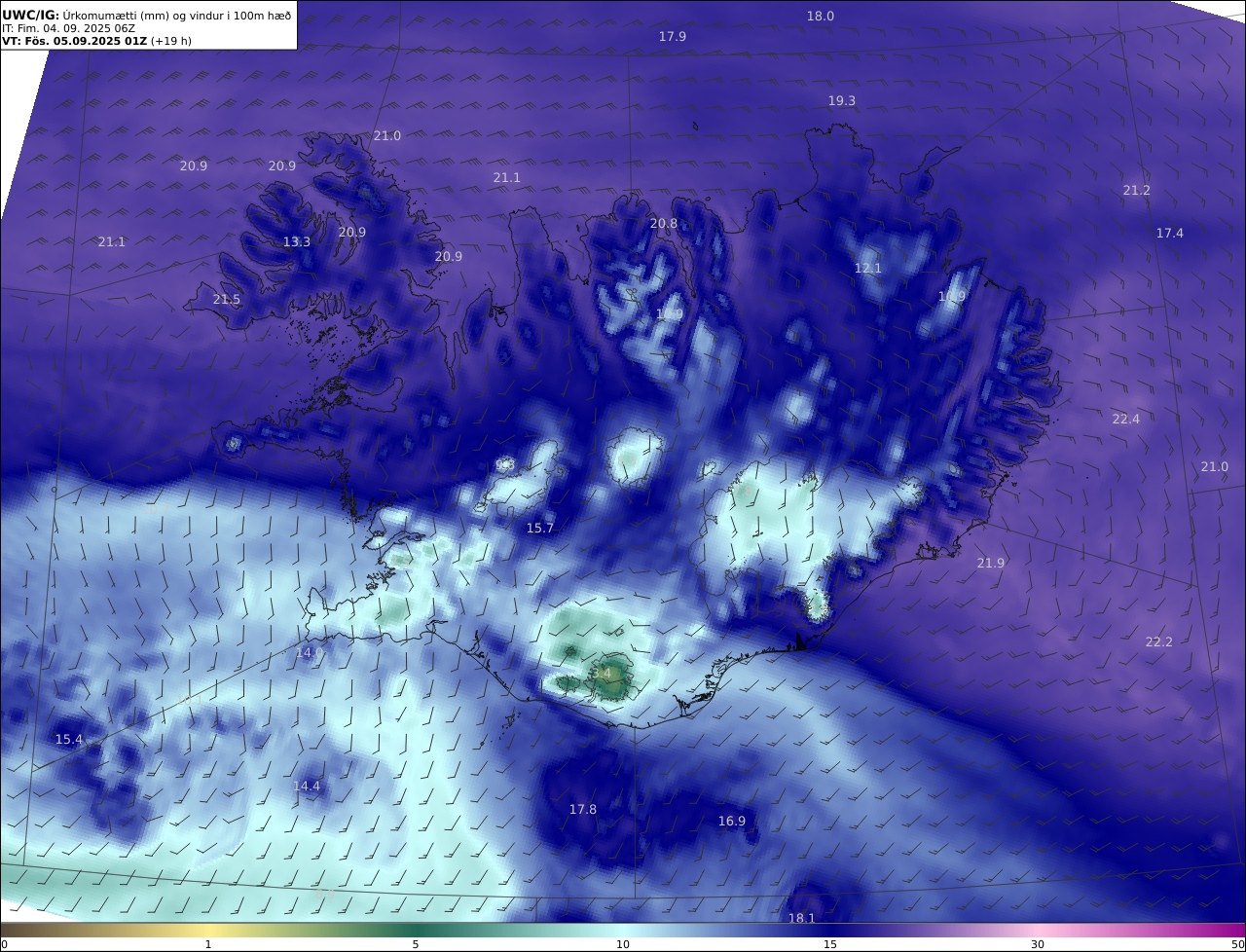Click the colorbar tick label 50
The image size is (1246, 952).
click(1237, 944)
